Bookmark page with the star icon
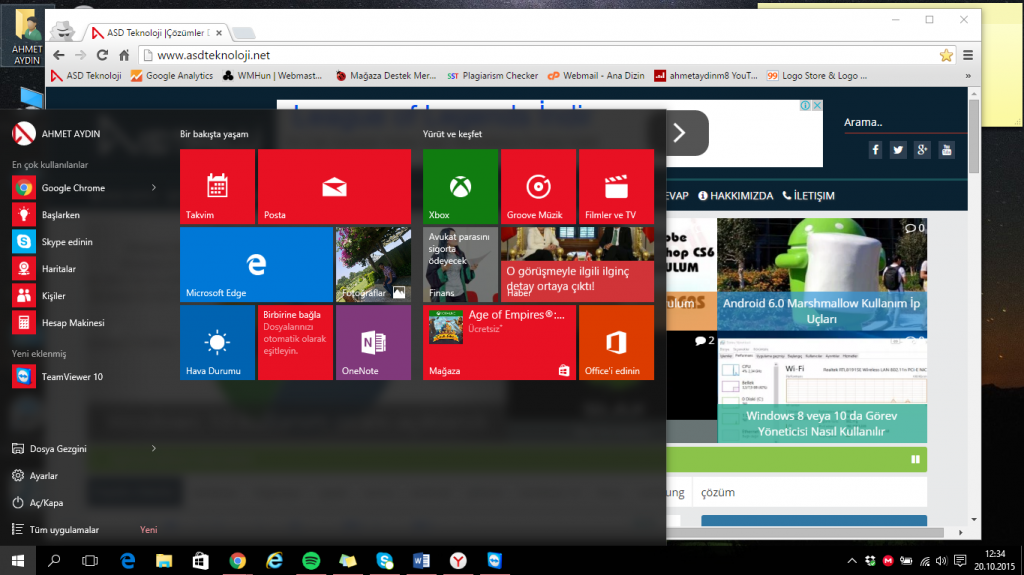The height and width of the screenshot is (575, 1024). point(946,56)
